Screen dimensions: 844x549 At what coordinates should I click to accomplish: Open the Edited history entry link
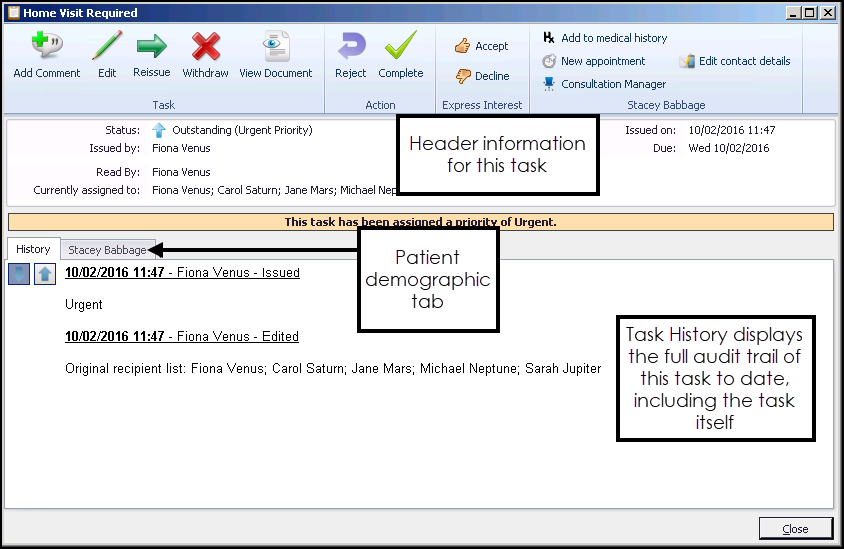[182, 336]
